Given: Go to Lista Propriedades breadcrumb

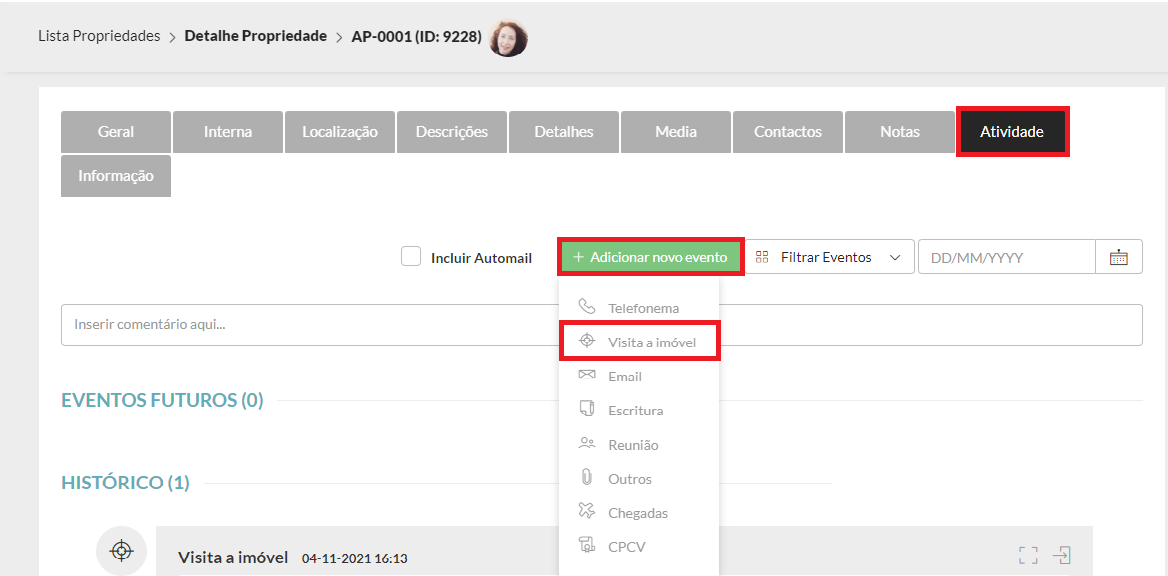Looking at the screenshot, I should tap(99, 36).
